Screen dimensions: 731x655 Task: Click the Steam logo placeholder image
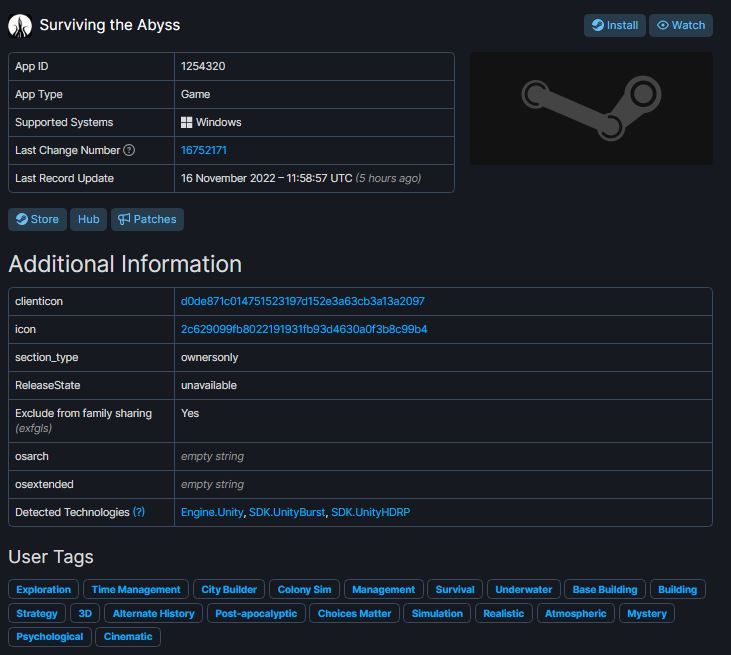click(x=591, y=108)
